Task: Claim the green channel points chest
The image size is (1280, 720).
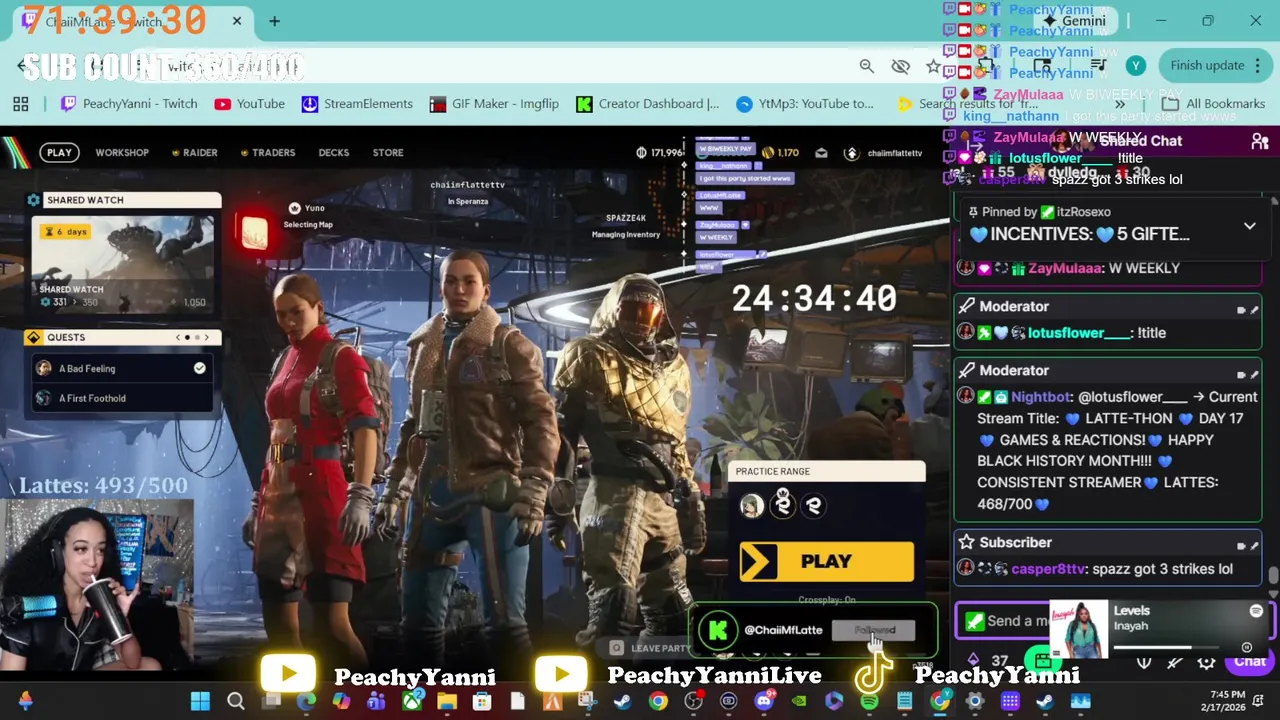Action: 1042,660
